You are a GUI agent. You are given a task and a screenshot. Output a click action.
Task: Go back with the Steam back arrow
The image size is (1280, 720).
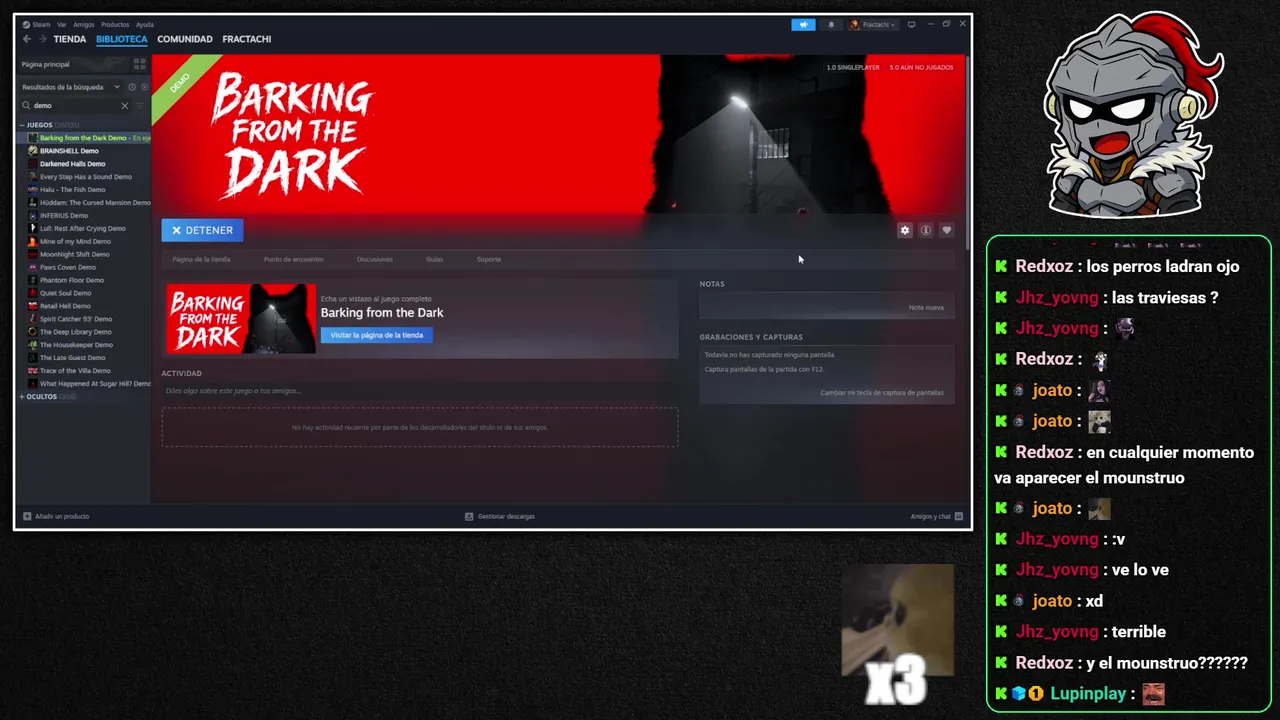[x=27, y=39]
